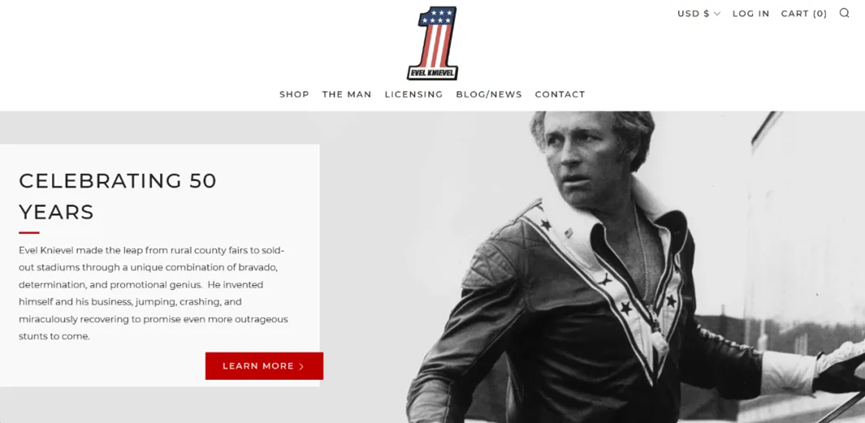Click the red LEARN MORE button
Image resolution: width=865 pixels, height=423 pixels.
click(x=264, y=366)
